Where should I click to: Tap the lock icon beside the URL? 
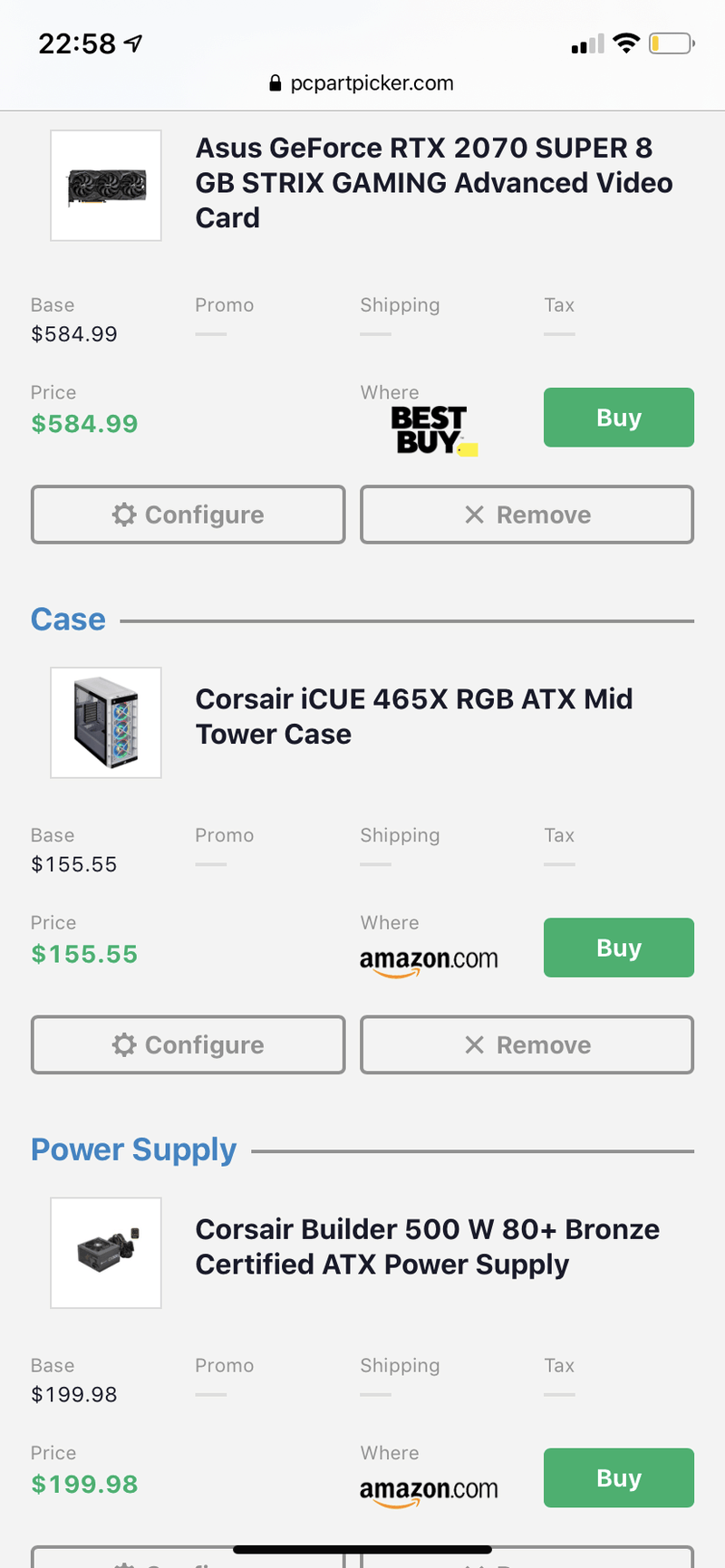275,83
